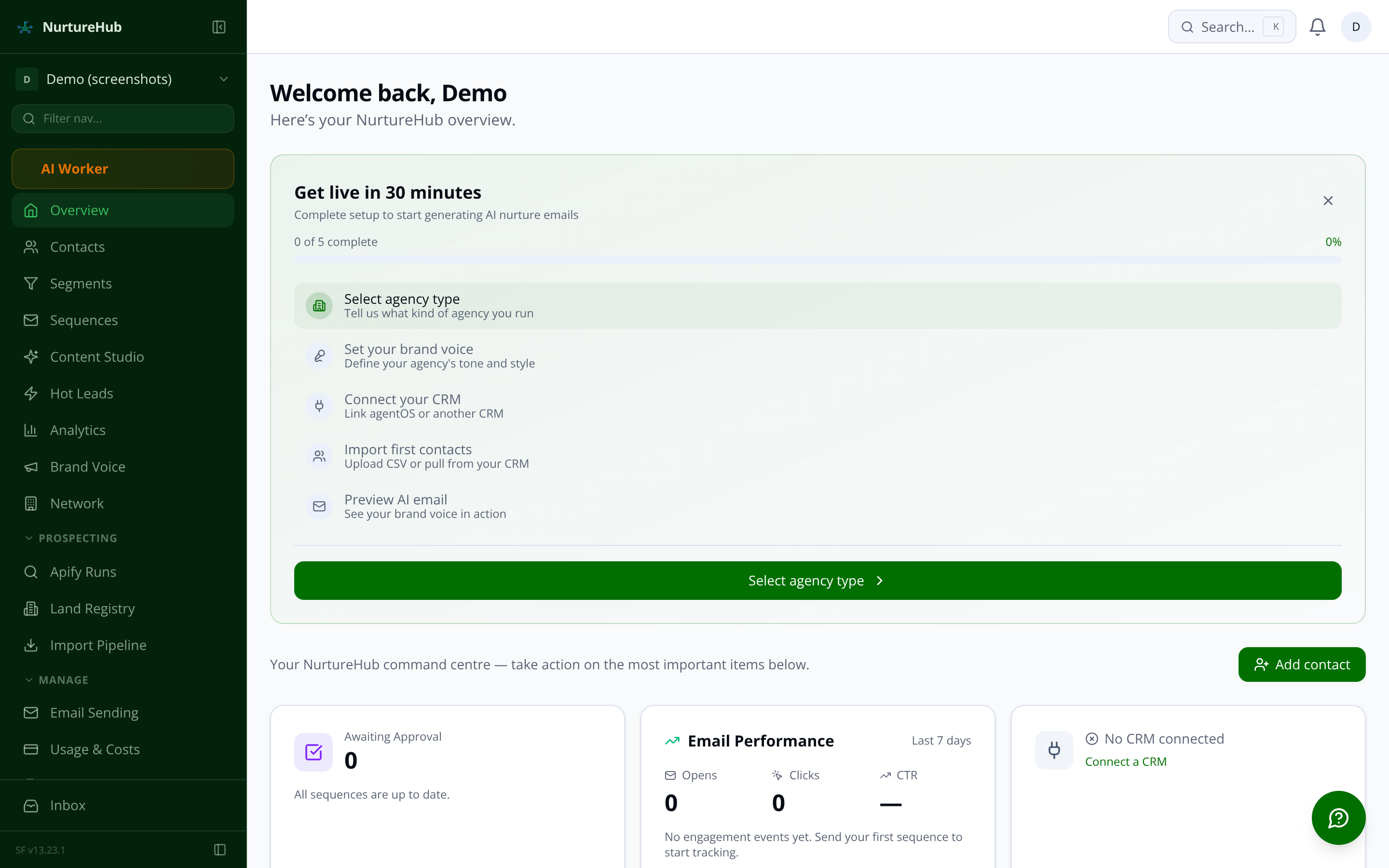This screenshot has height=868, width=1389.
Task: Open Hot Leads page
Action: [x=123, y=393]
